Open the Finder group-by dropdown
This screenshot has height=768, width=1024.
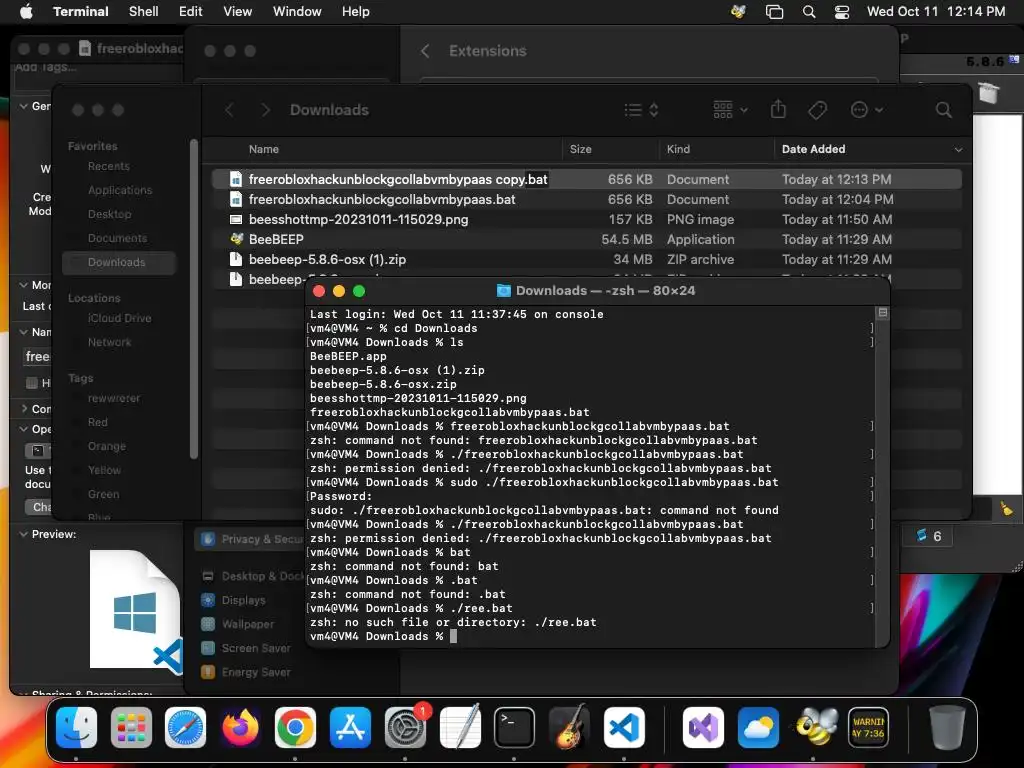coord(730,110)
